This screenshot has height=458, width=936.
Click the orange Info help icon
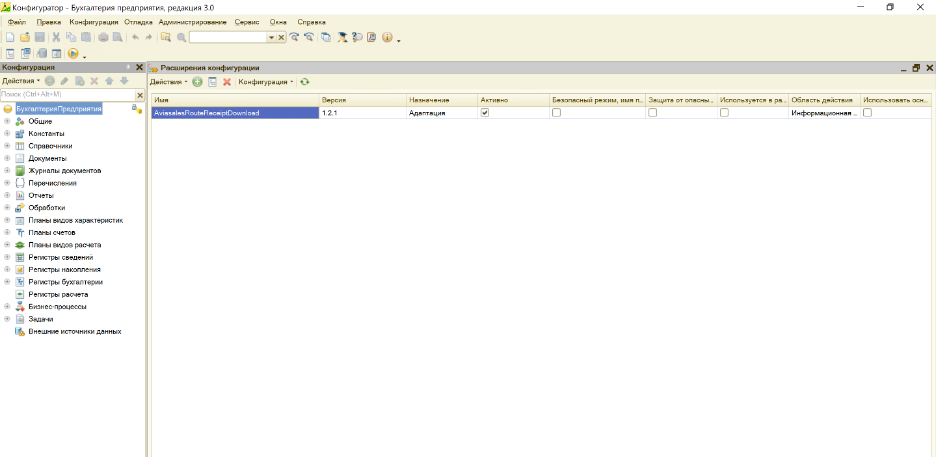click(387, 37)
